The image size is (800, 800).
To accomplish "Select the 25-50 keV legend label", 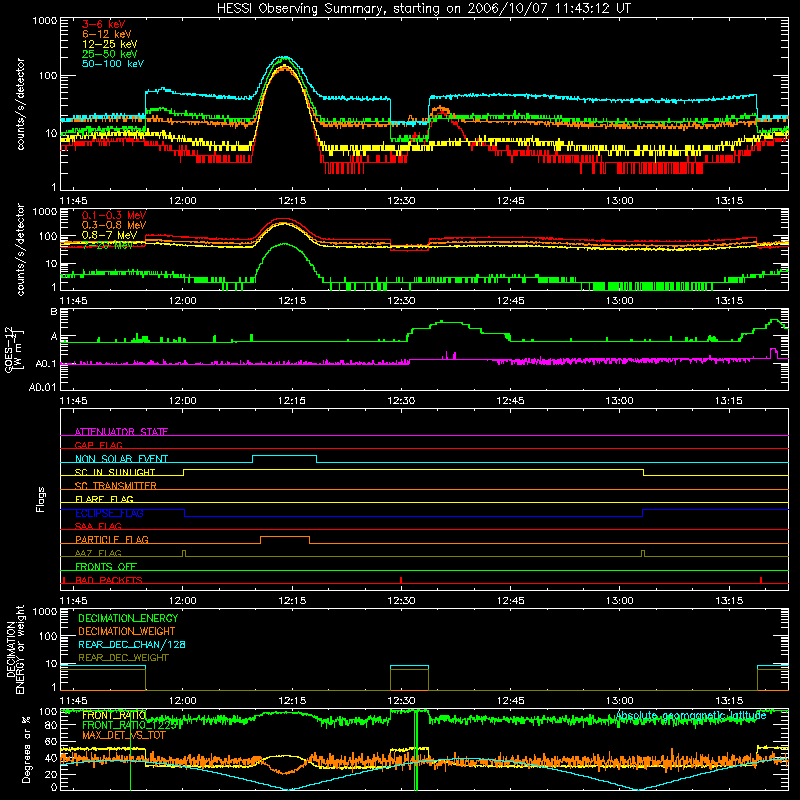I will click(x=110, y=54).
